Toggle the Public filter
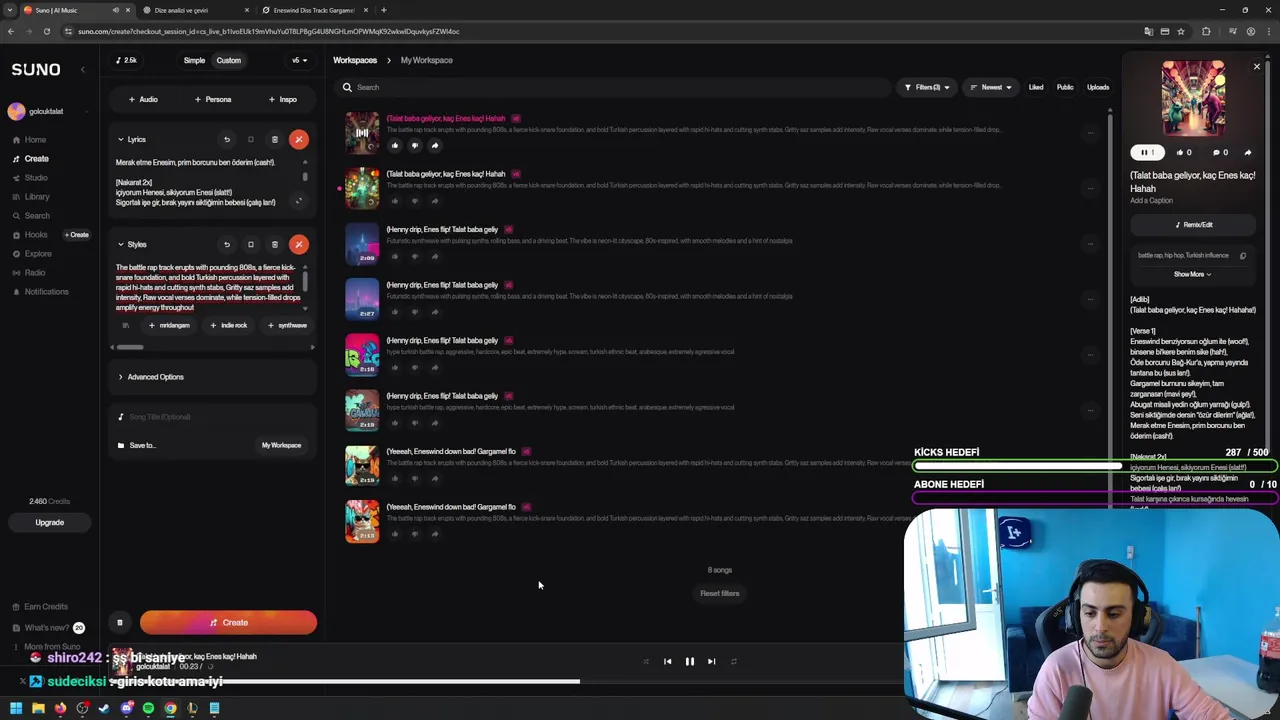 1065,88
